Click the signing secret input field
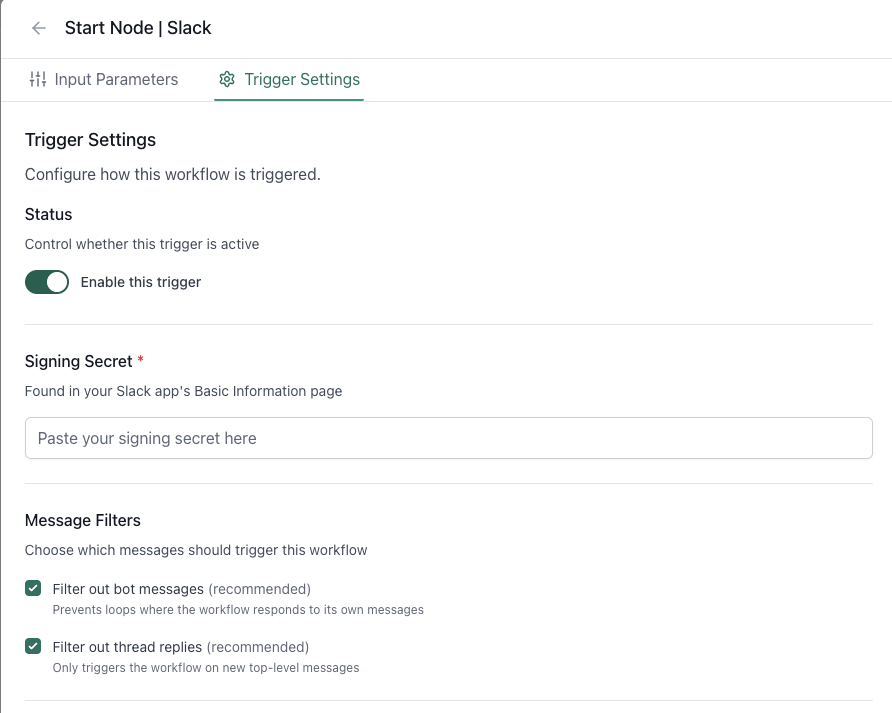 coord(448,438)
